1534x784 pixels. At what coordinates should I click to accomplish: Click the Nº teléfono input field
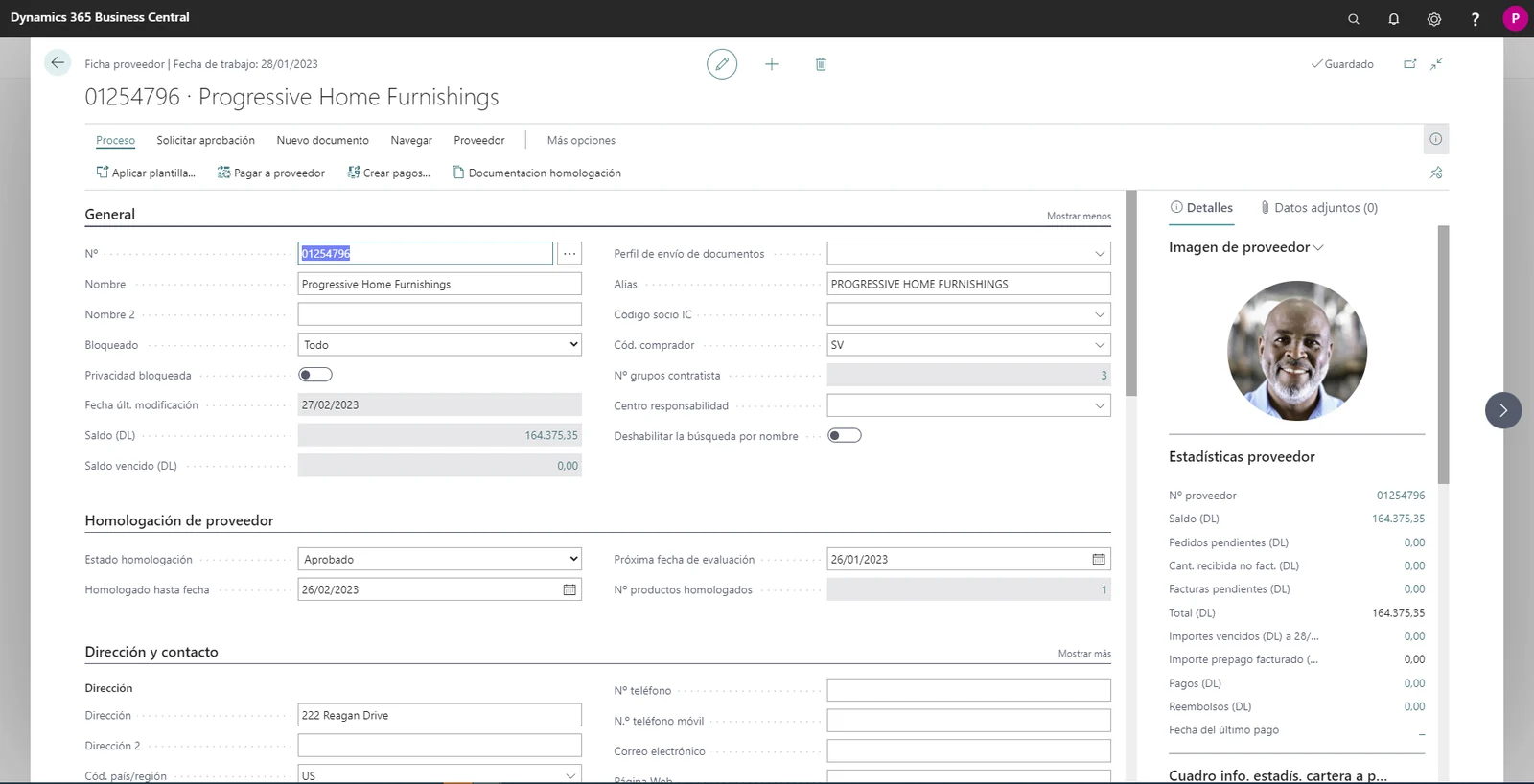(x=969, y=690)
